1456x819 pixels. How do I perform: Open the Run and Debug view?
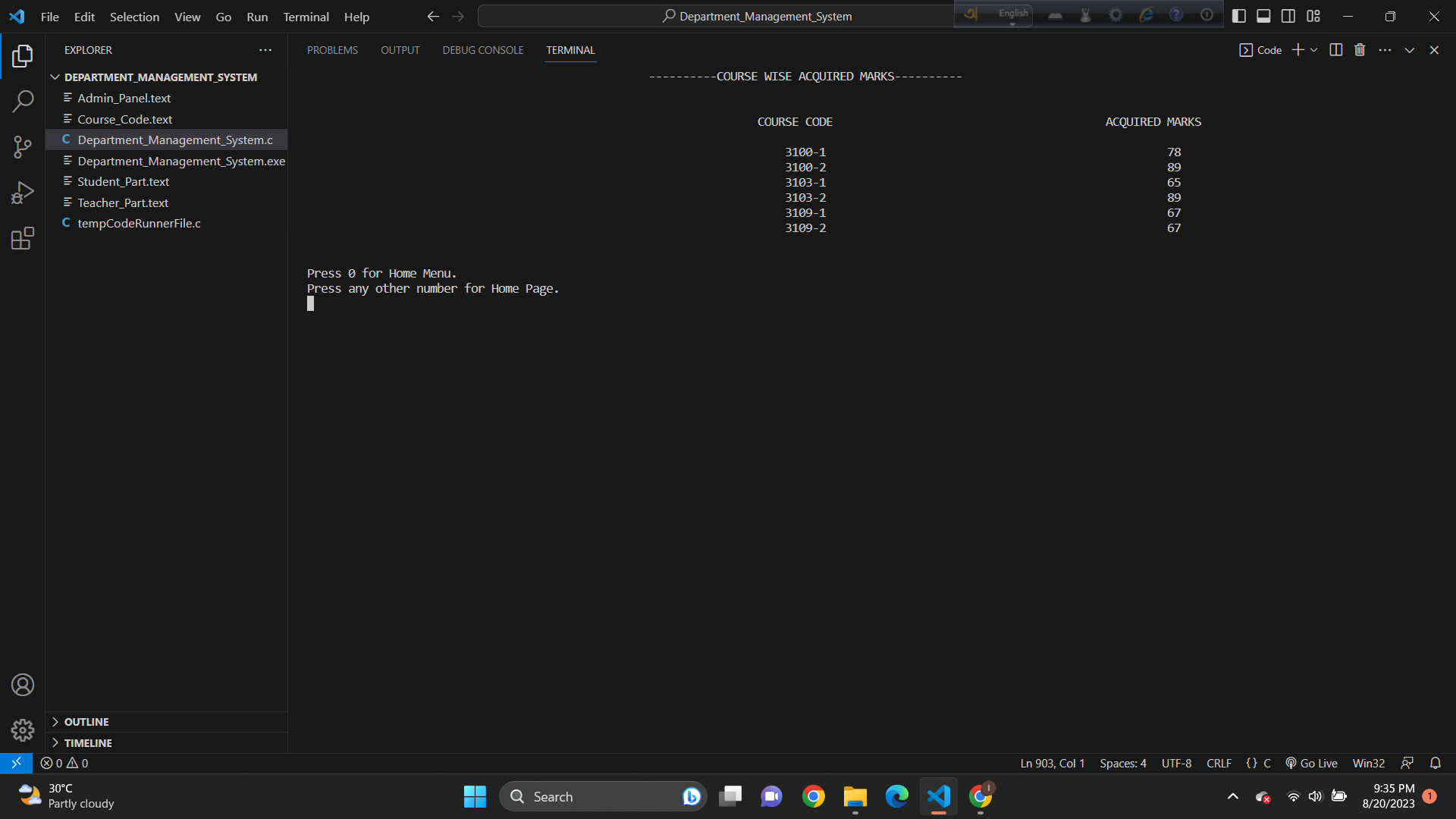tap(23, 193)
